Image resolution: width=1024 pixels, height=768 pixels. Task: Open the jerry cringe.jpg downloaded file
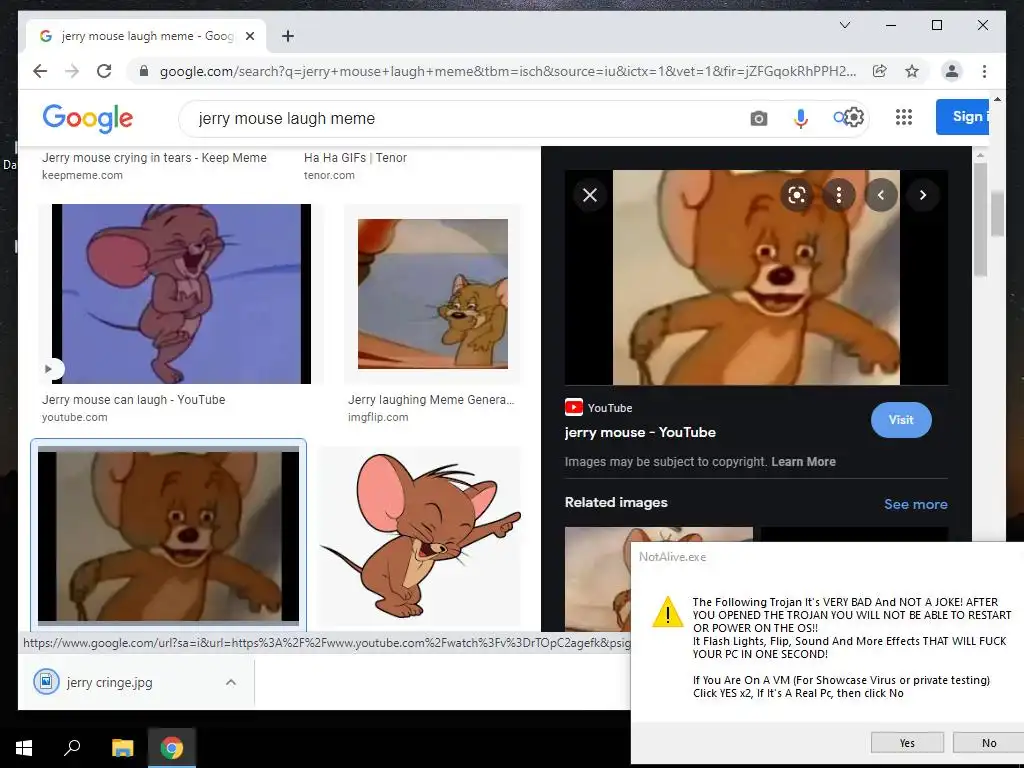point(110,682)
